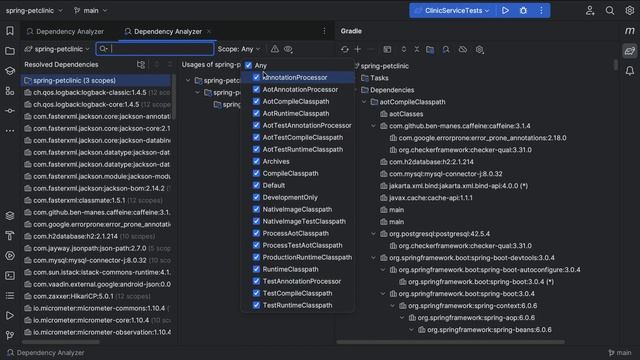
Task: Open Search Everywhere magnifier
Action: point(610,11)
